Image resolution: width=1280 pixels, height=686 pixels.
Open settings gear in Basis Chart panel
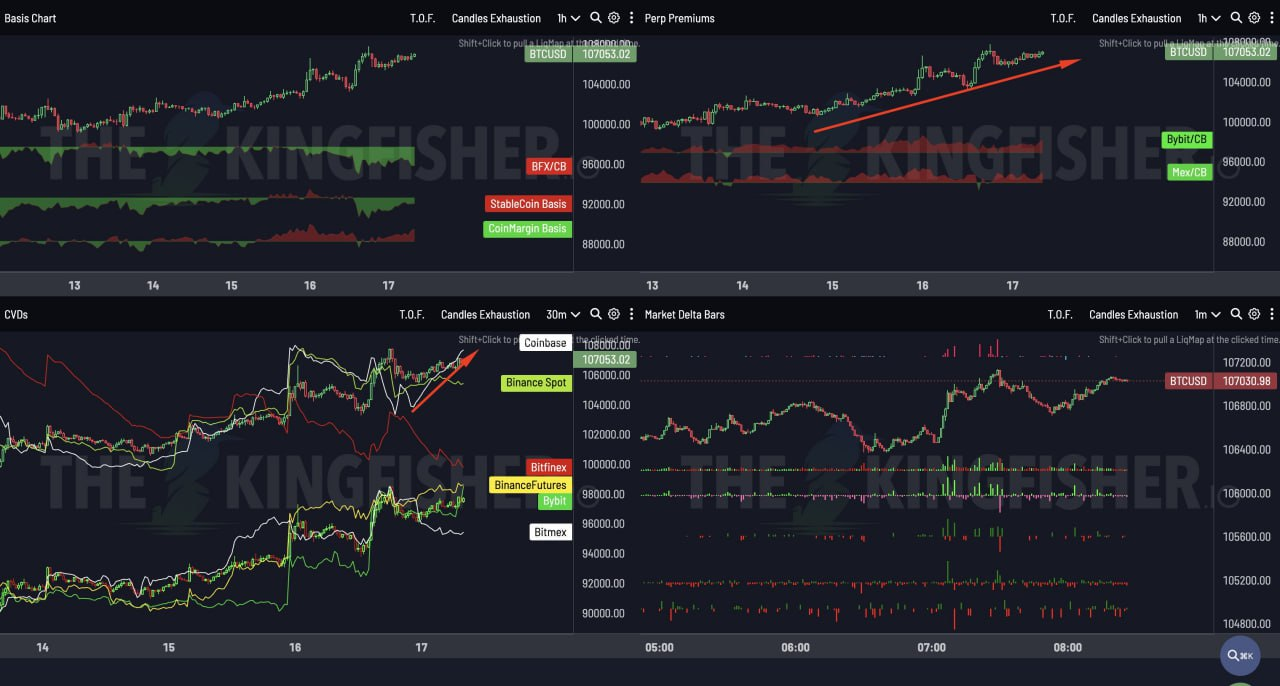tap(614, 18)
